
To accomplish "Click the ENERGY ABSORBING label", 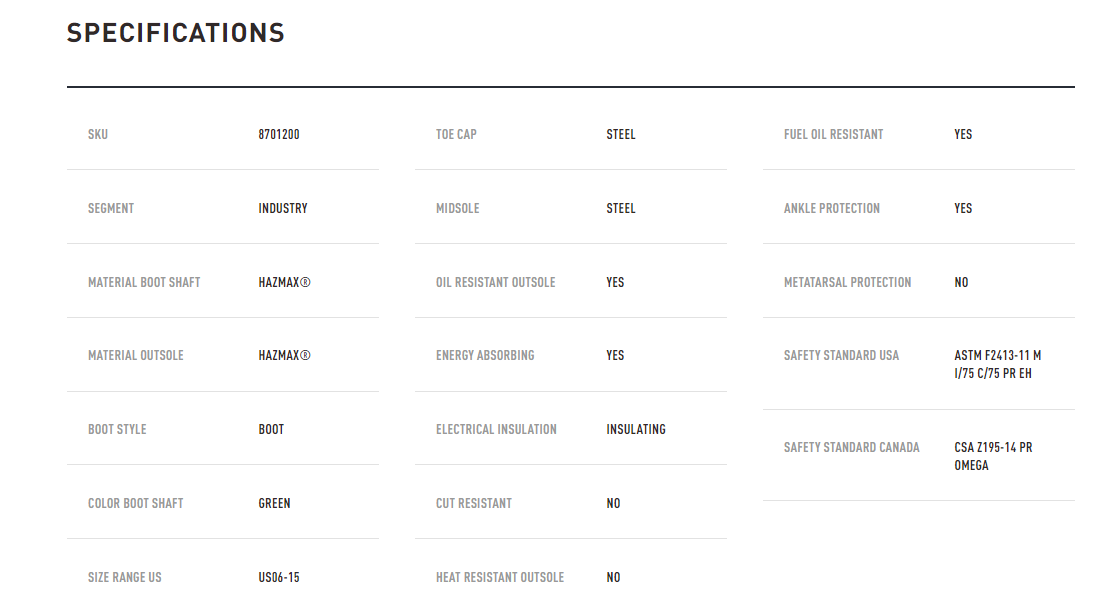I will (x=485, y=356).
